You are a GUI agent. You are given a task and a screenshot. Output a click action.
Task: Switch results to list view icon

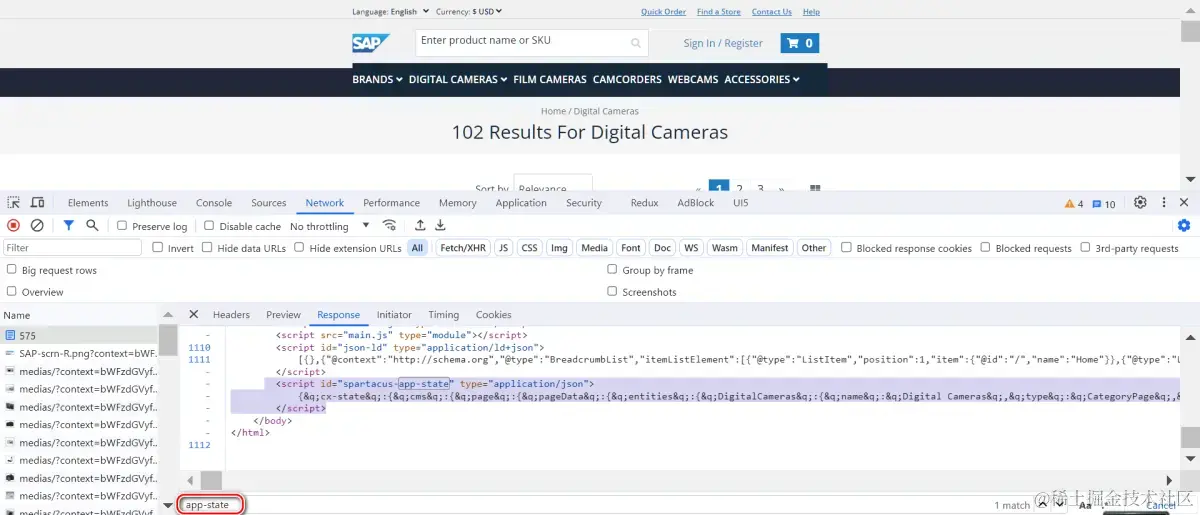(x=815, y=187)
